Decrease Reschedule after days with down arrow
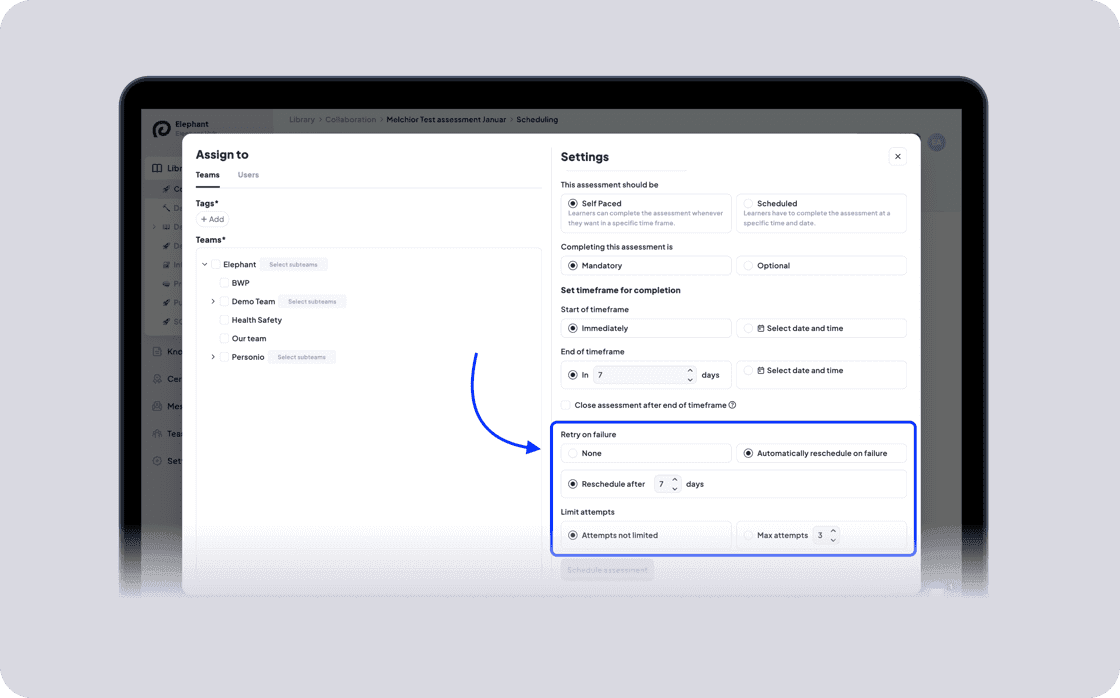The width and height of the screenshot is (1120, 698). pyautogui.click(x=675, y=489)
